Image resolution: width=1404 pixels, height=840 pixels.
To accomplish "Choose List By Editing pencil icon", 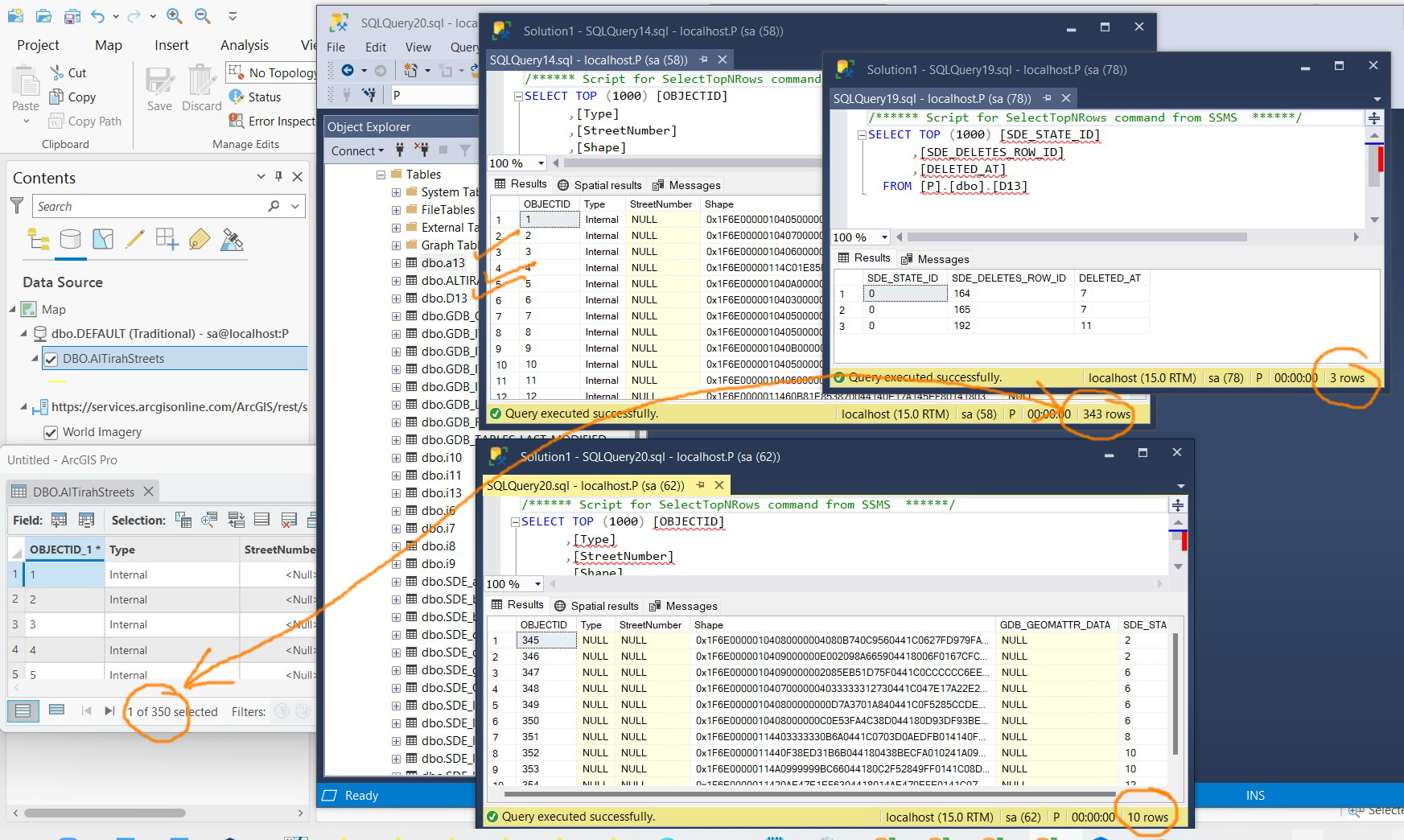I will point(134,239).
